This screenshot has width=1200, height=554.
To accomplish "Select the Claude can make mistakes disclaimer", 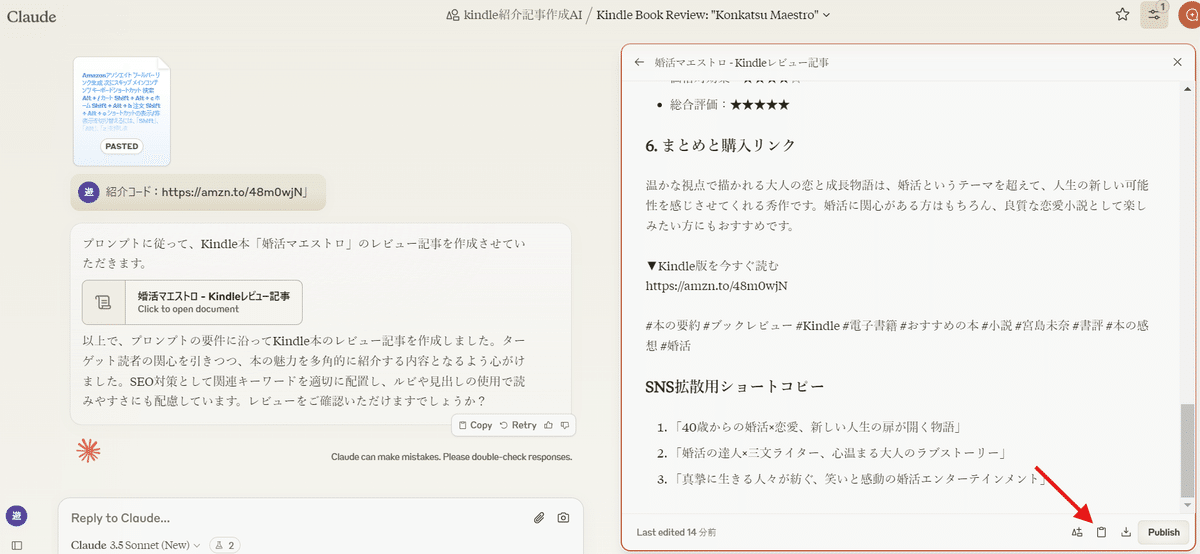I will tap(451, 457).
